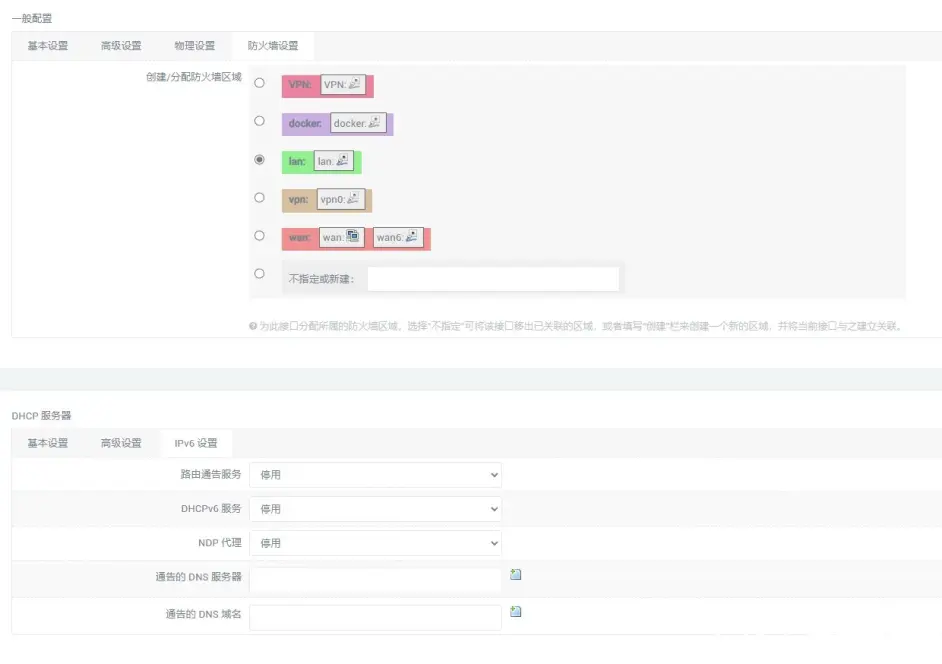Click the add icon beside 通告的 DNS 域名
Viewport: 942px width, 664px height.
tap(515, 612)
